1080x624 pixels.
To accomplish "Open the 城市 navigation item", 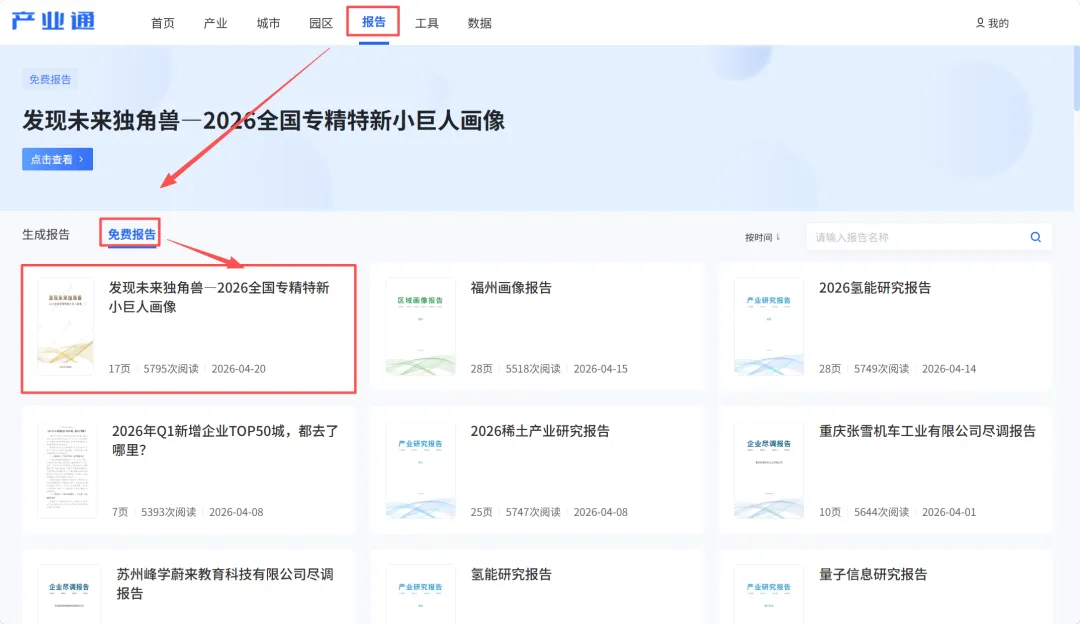I will tap(268, 23).
